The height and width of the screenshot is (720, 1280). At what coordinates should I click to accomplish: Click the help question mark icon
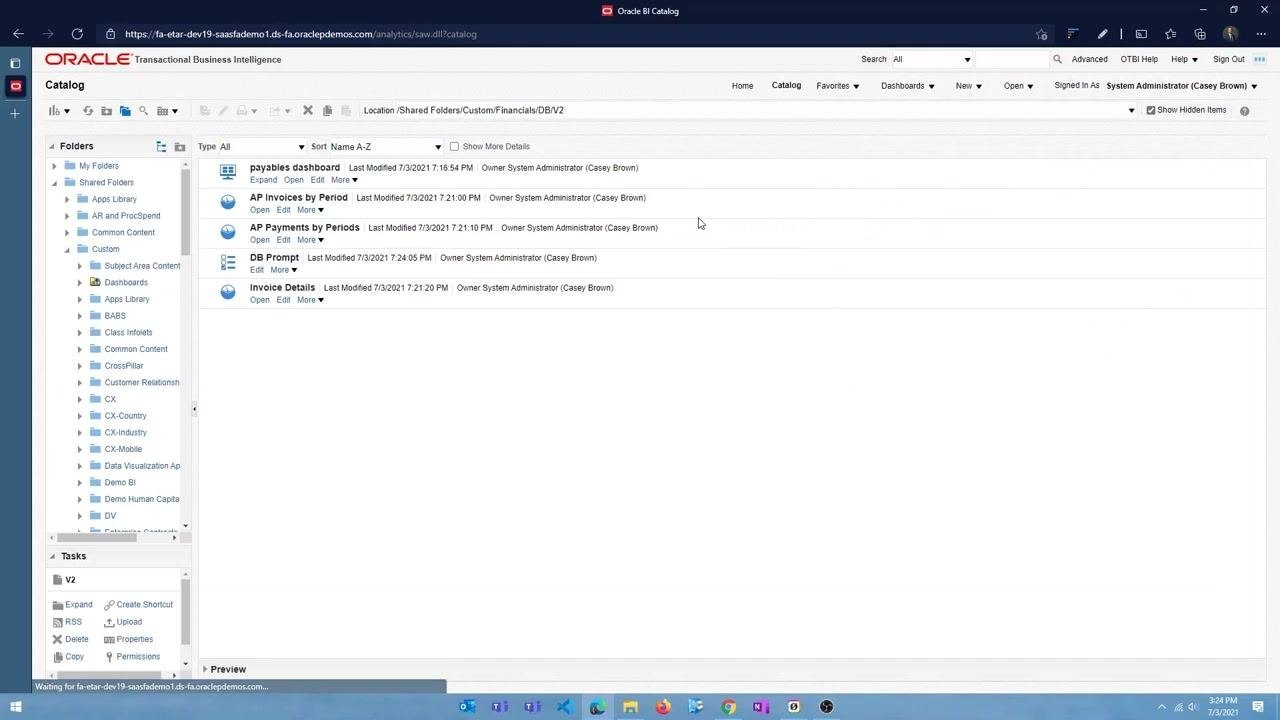pyautogui.click(x=1244, y=111)
